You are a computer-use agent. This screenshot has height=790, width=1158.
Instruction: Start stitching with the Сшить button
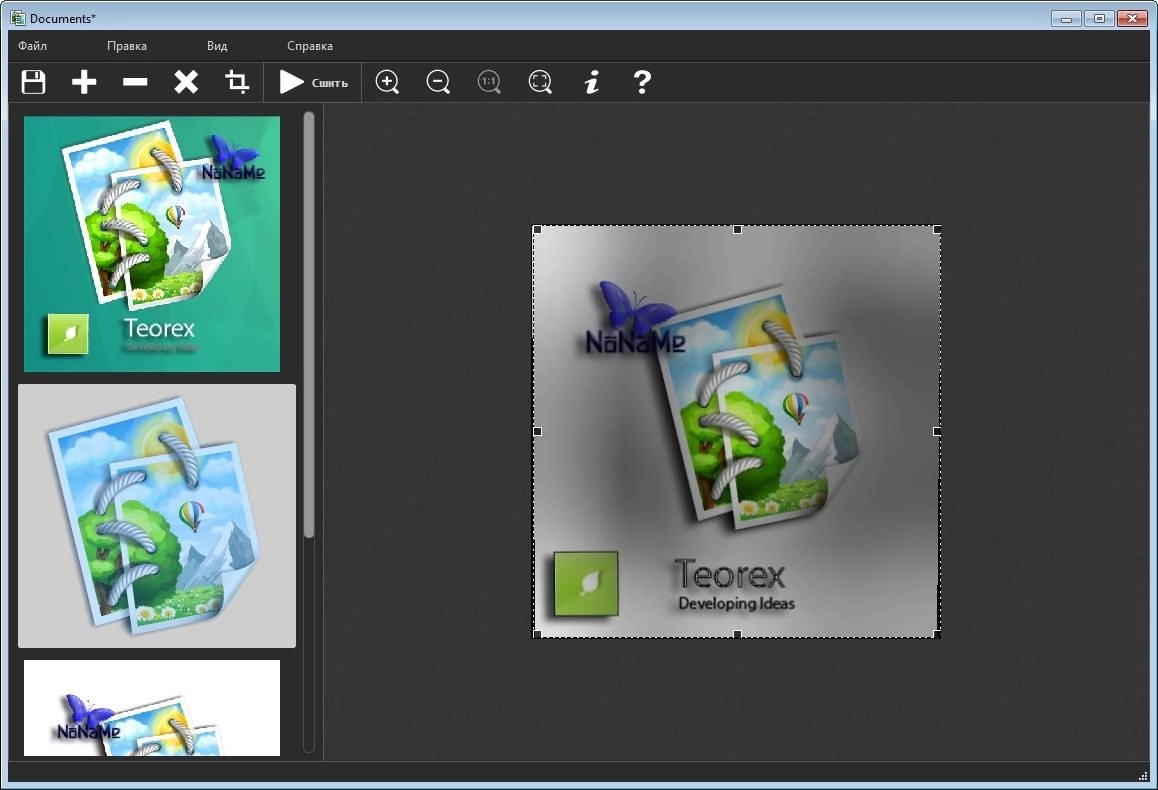pos(313,82)
